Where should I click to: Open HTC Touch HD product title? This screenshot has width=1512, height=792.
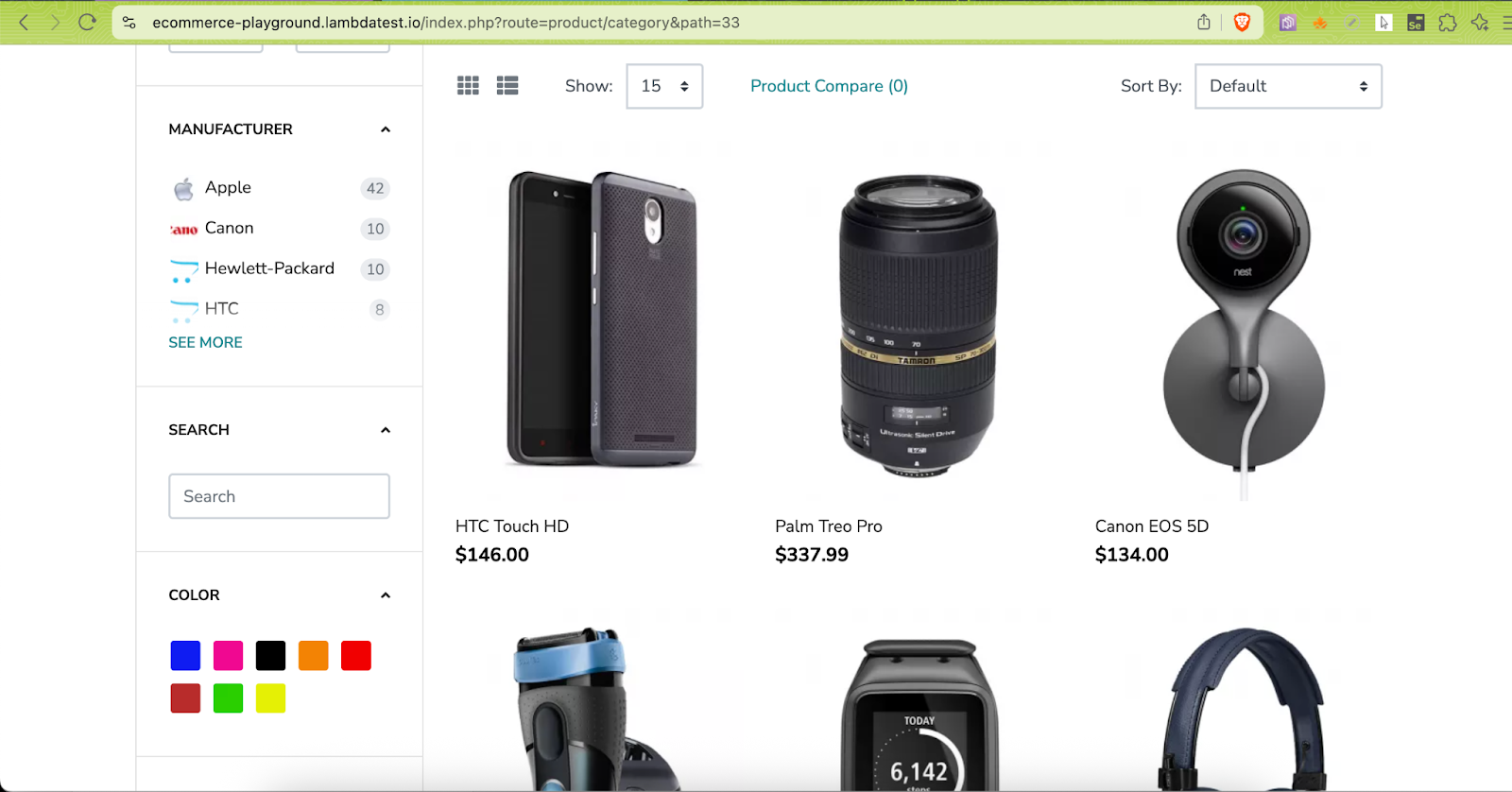pos(512,526)
